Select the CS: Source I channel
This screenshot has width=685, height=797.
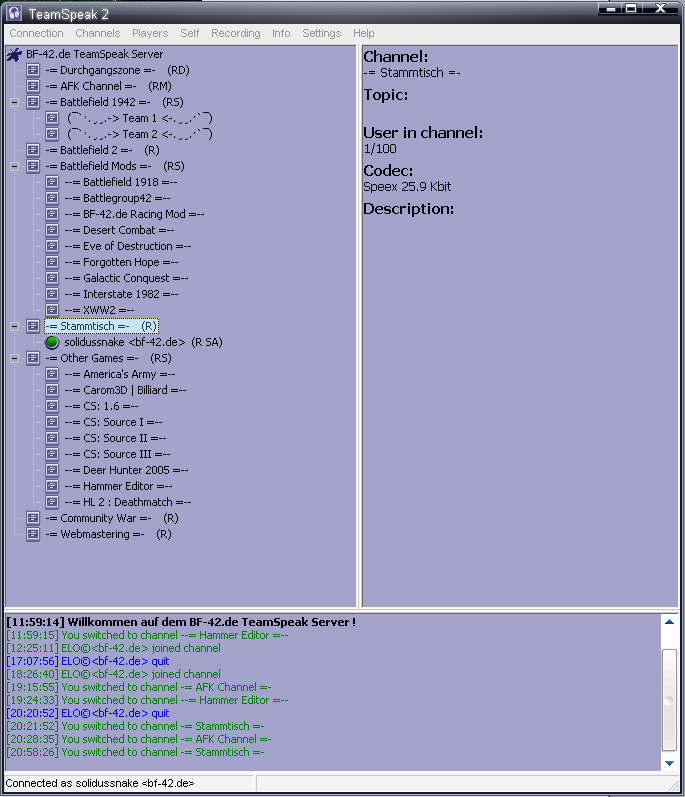(113, 422)
